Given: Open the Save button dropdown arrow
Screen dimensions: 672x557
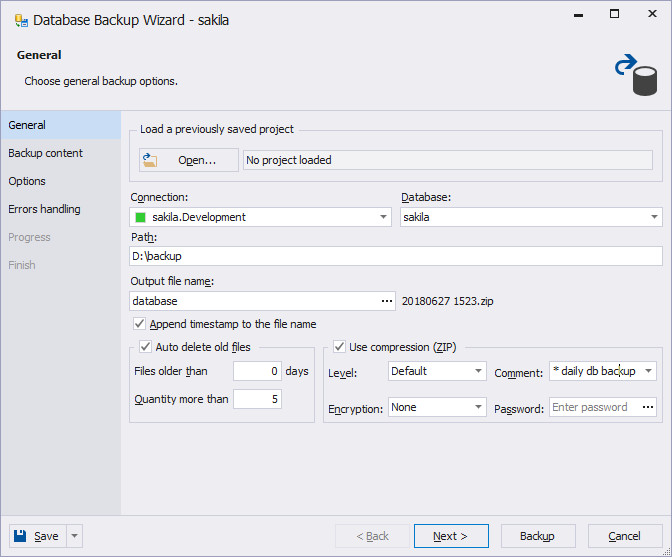Looking at the screenshot, I should [x=74, y=536].
